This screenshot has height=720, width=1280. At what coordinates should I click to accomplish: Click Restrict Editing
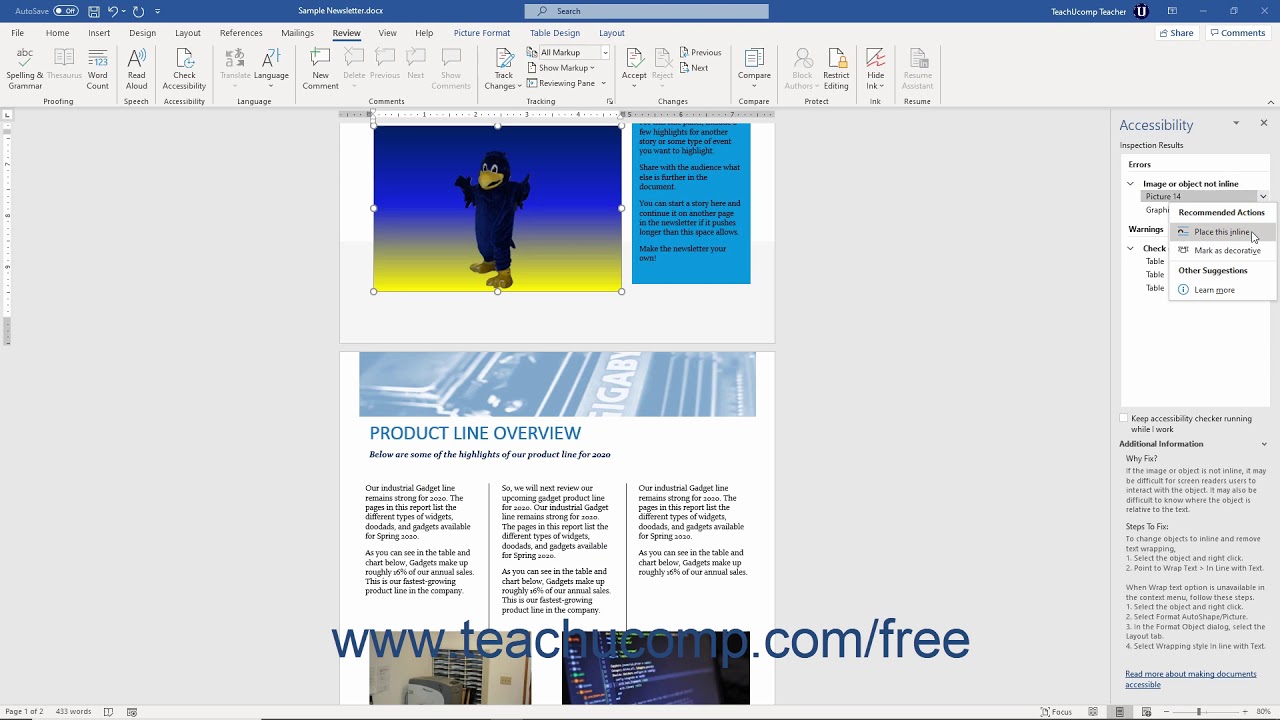pyautogui.click(x=836, y=69)
